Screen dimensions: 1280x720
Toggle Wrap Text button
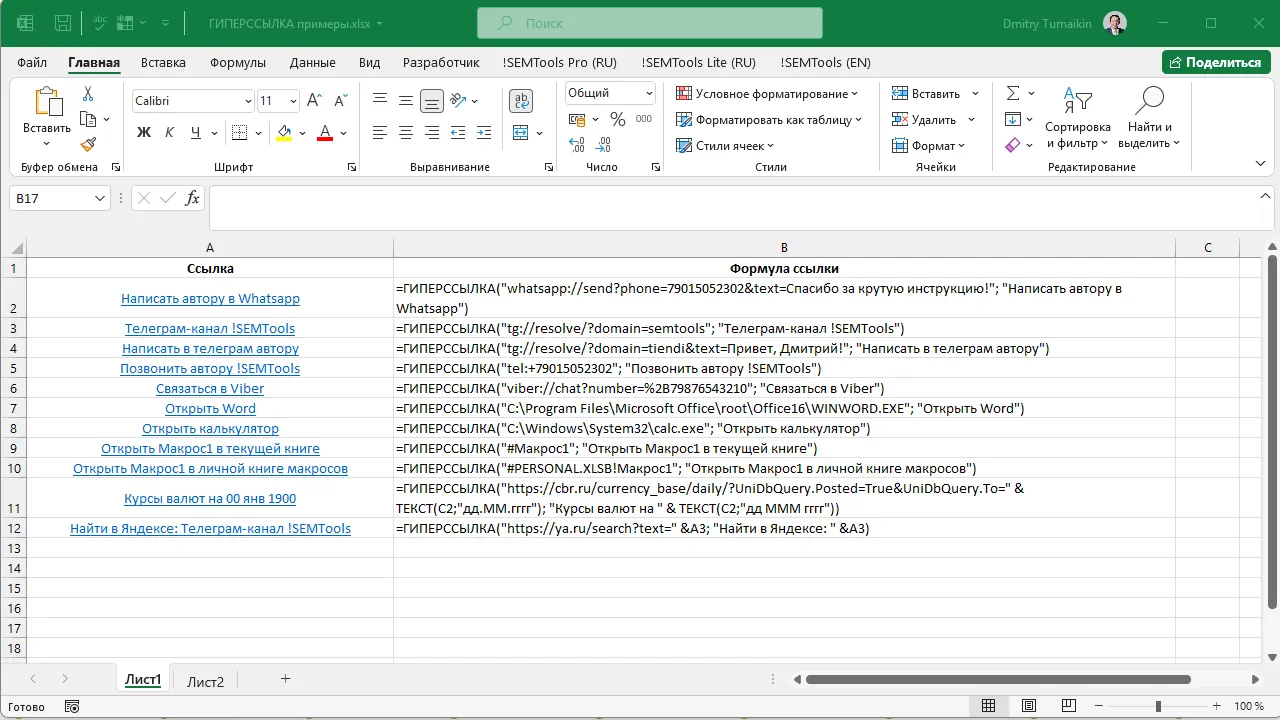point(521,101)
